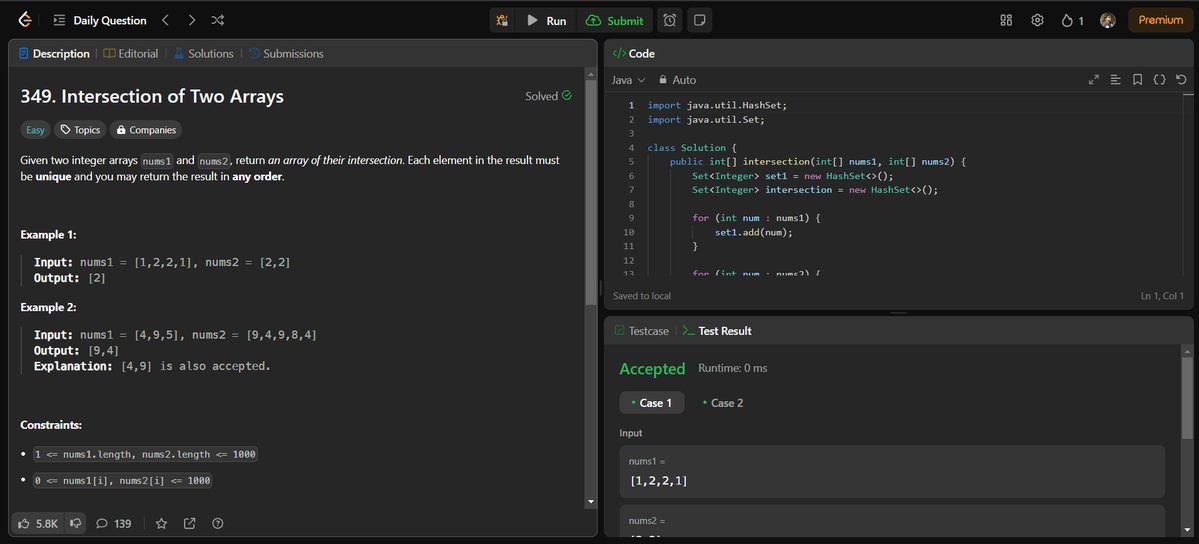Click the Runtime: 0 ms text

[x=733, y=369]
